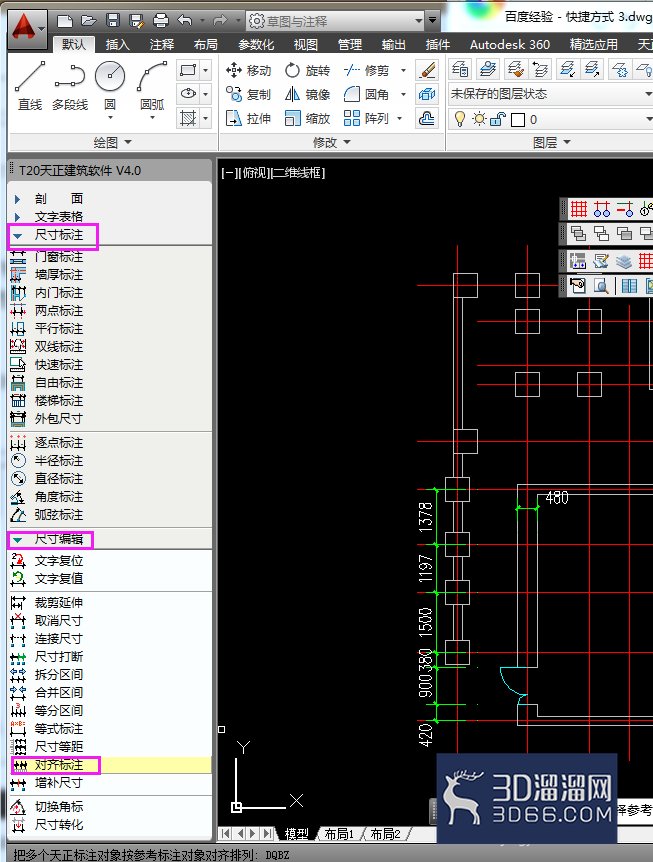Screen dimensions: 653x862
Task: Select the 多段线 polyline tool
Action: point(70,86)
